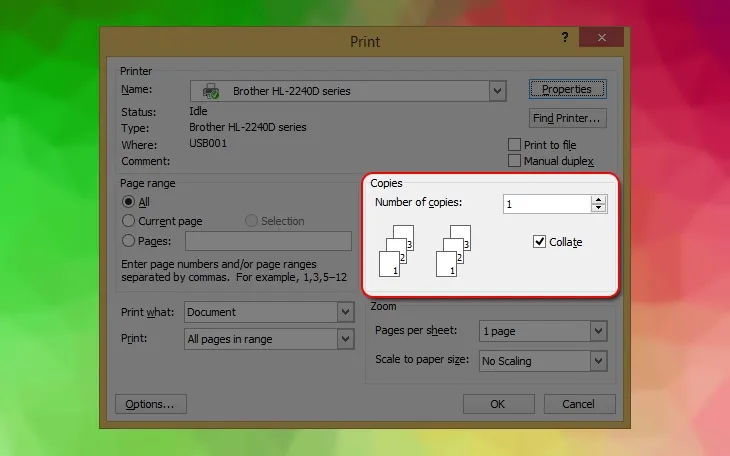Viewport: 730px width, 456px height.
Task: Select the All page range option
Action: click(x=129, y=202)
